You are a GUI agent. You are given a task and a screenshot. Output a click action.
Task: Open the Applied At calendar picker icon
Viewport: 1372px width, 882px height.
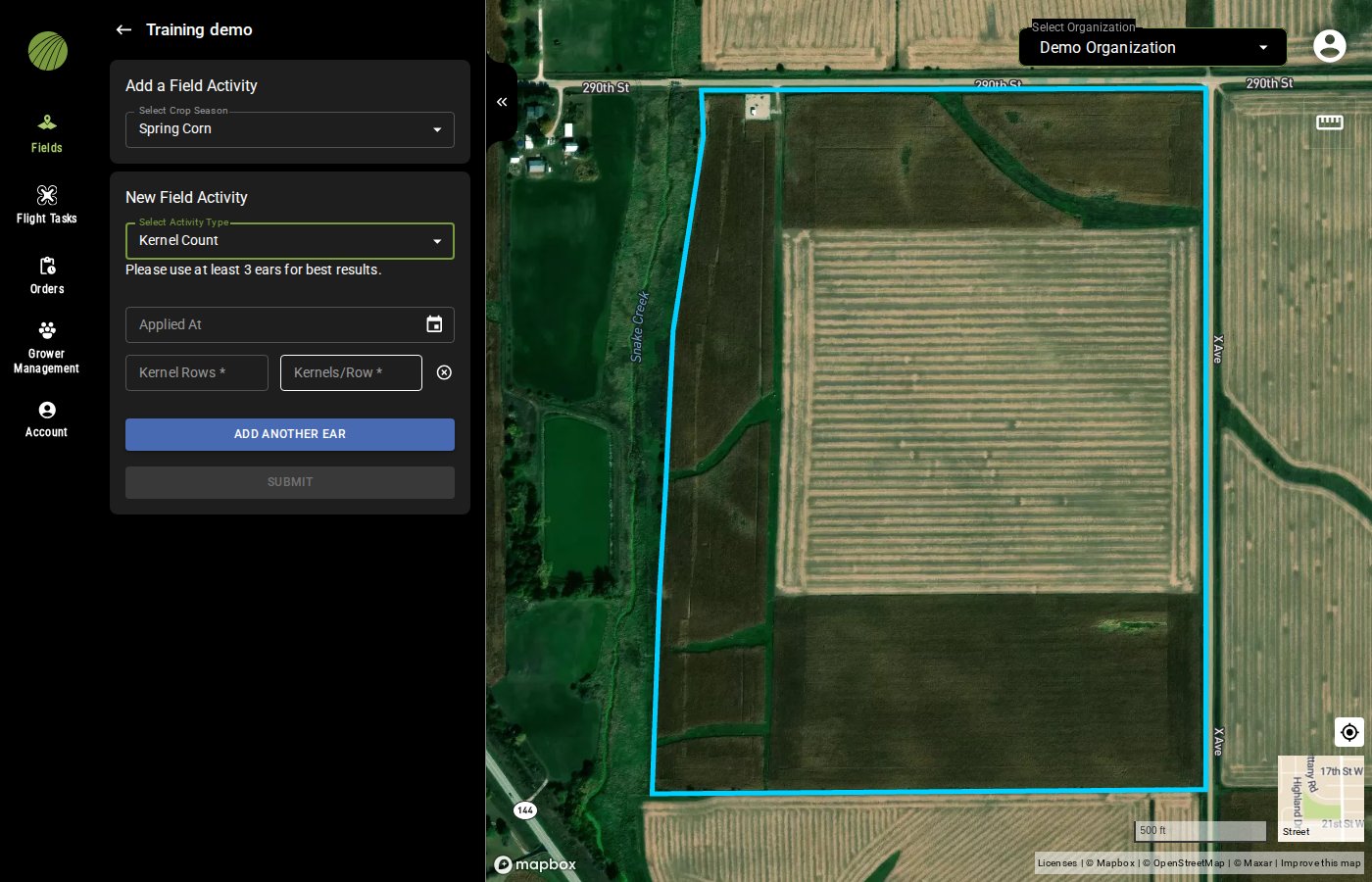click(434, 324)
